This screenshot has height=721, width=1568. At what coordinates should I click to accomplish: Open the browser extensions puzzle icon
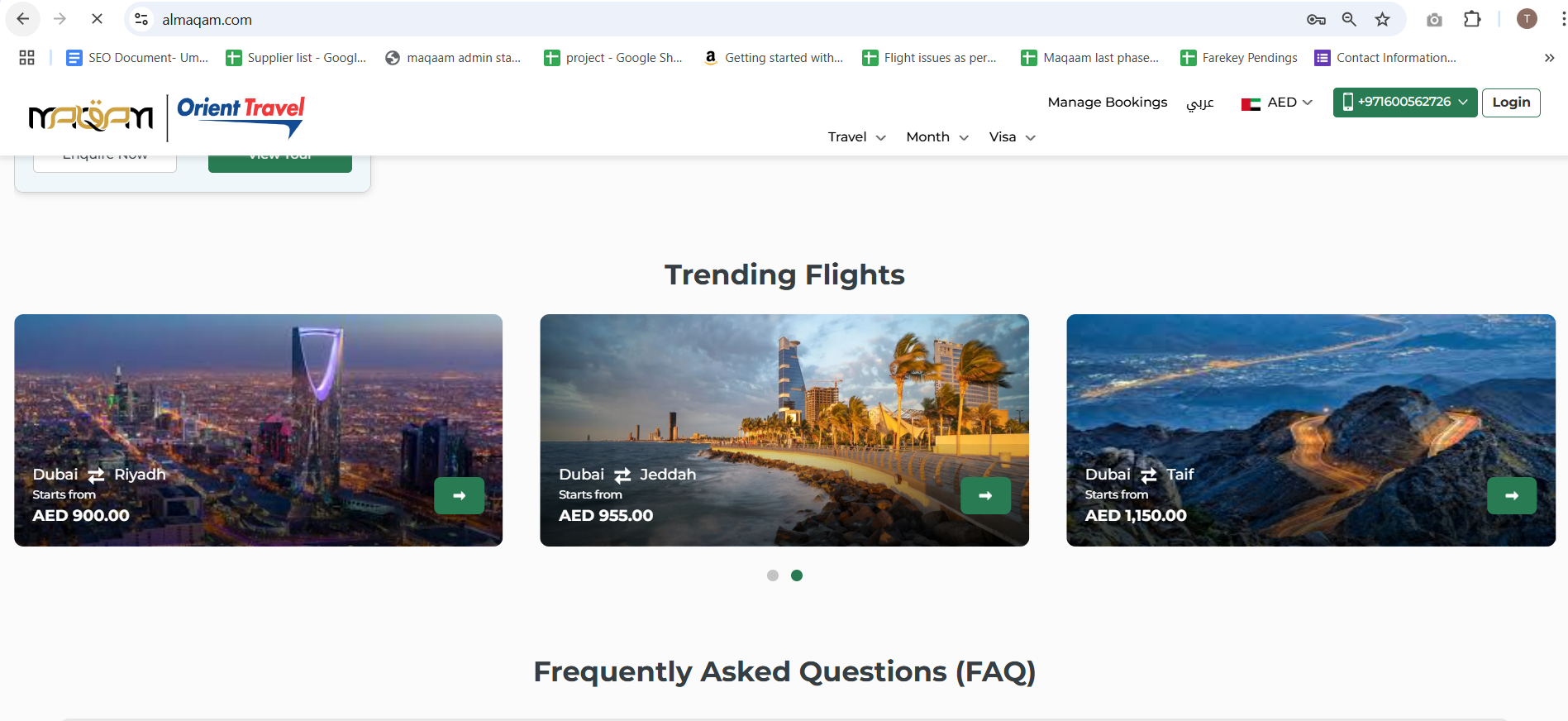(x=1472, y=19)
